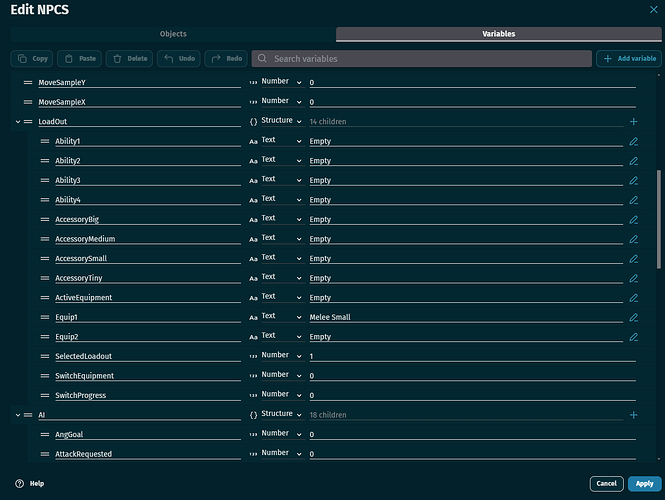Collapse the LoadOut structure
Viewport: 665px width, 500px height.
(18, 122)
